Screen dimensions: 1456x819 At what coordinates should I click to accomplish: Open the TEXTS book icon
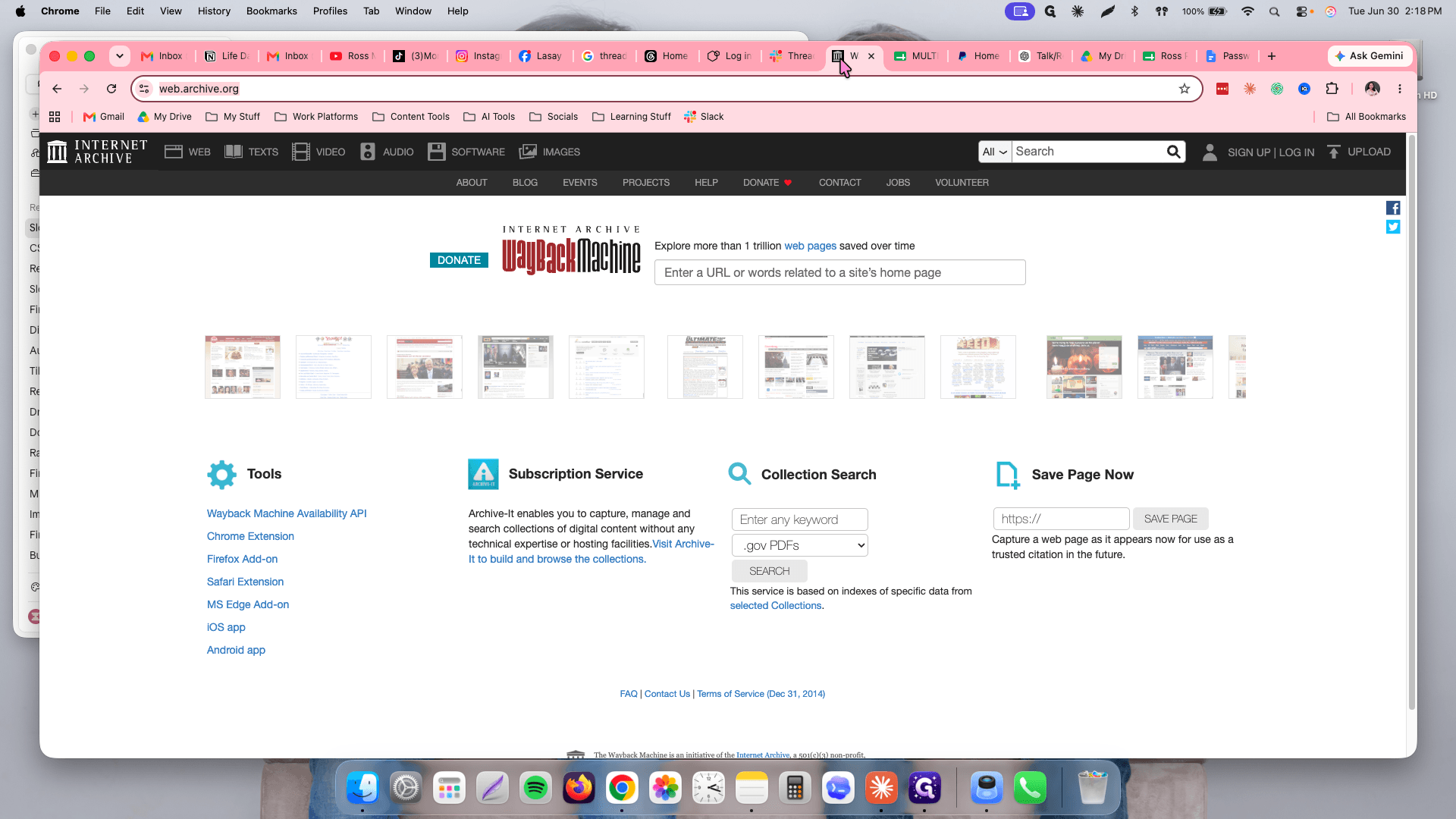point(234,152)
